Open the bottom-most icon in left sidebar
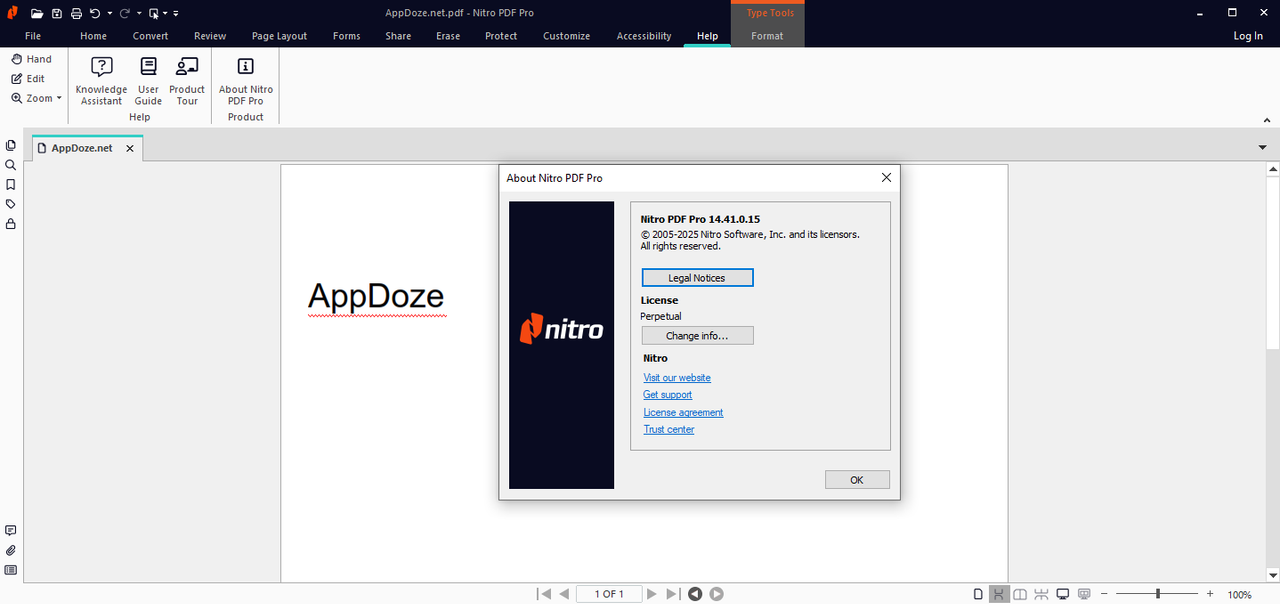Viewport: 1280px width, 604px height. tap(11, 570)
